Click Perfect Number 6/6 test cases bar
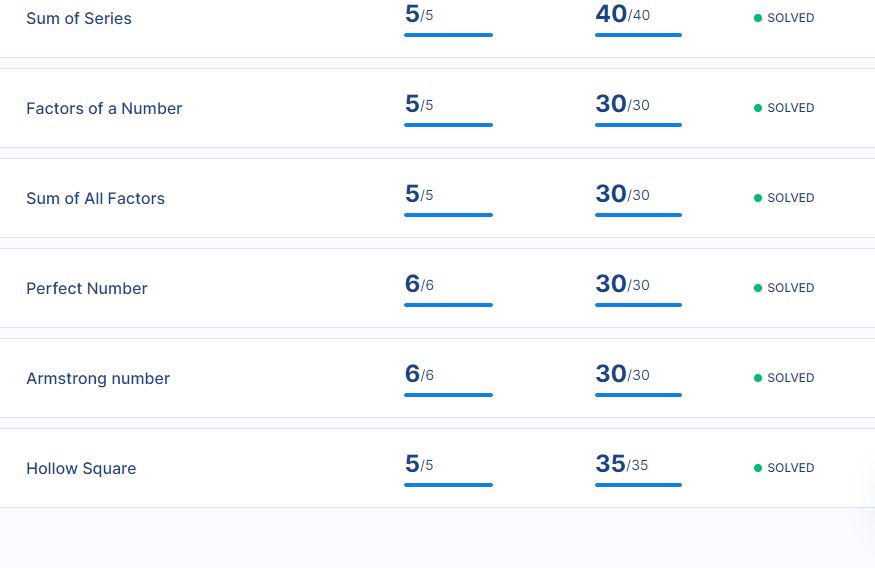Image resolution: width=875 pixels, height=568 pixels. (x=448, y=305)
